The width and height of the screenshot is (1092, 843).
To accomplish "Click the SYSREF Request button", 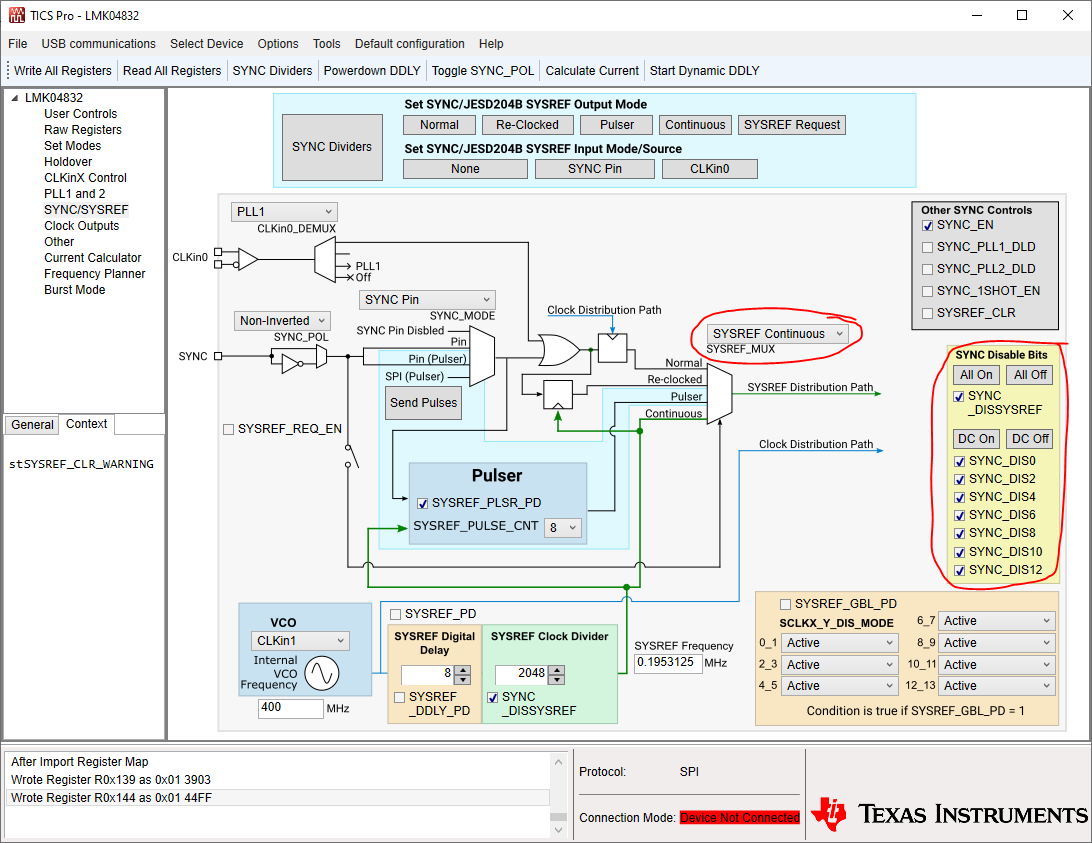I will 792,125.
